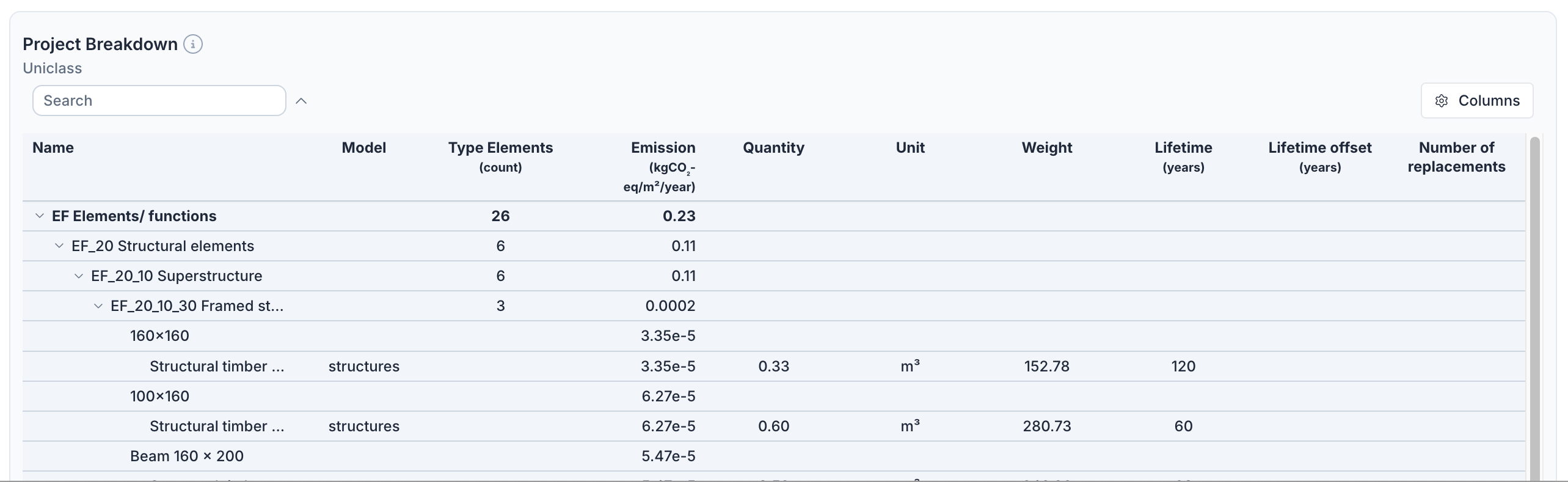1568x482 pixels.
Task: Click the vertical table scrollbar
Action: pyautogui.click(x=1534, y=309)
